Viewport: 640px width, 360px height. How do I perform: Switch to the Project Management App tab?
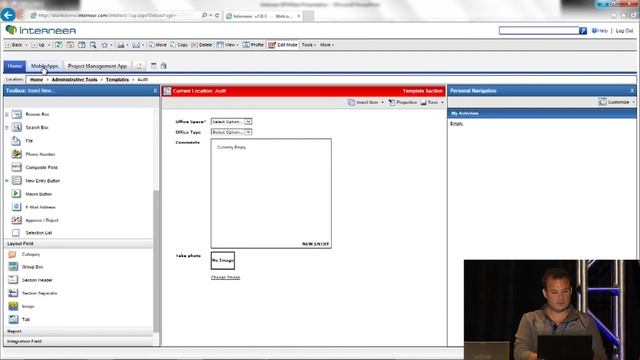[98, 66]
